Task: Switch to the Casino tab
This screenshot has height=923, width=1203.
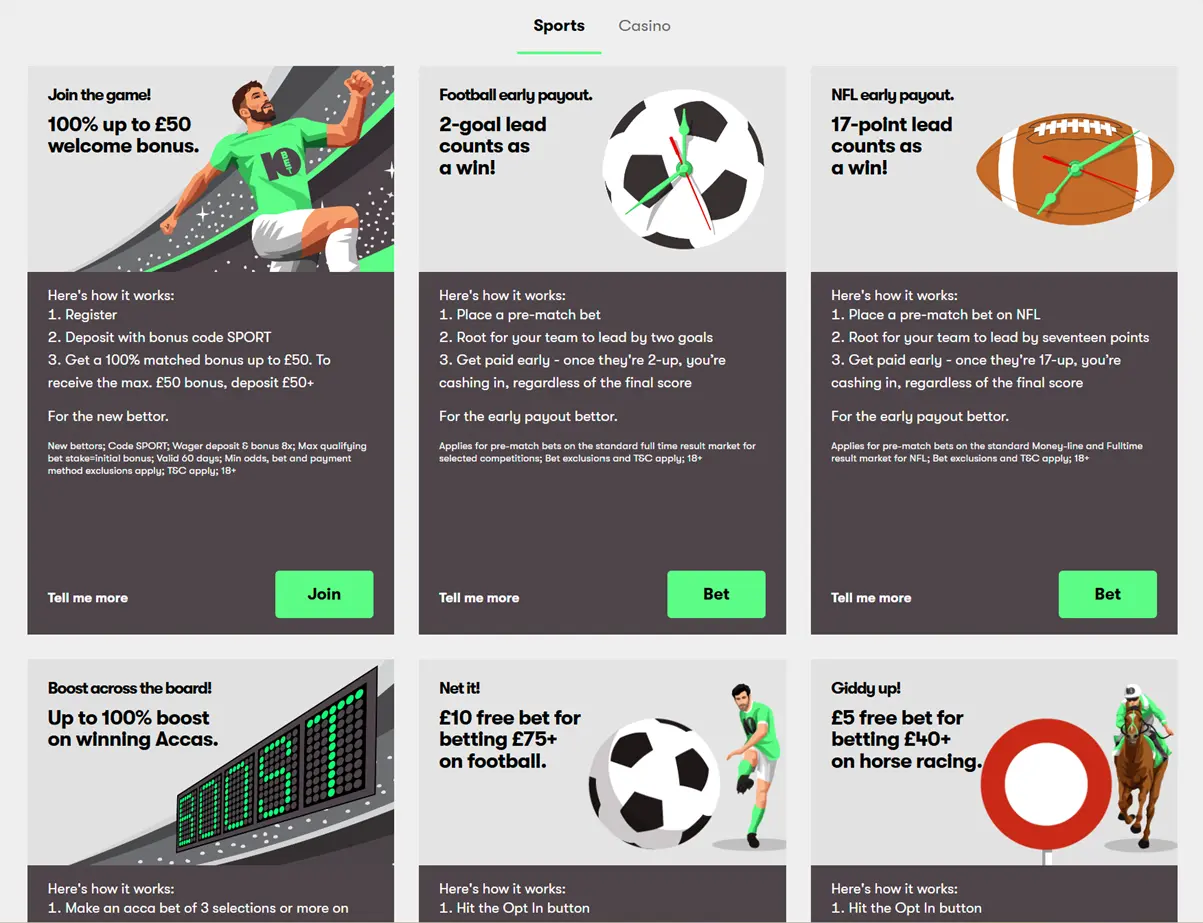Action: point(644,26)
